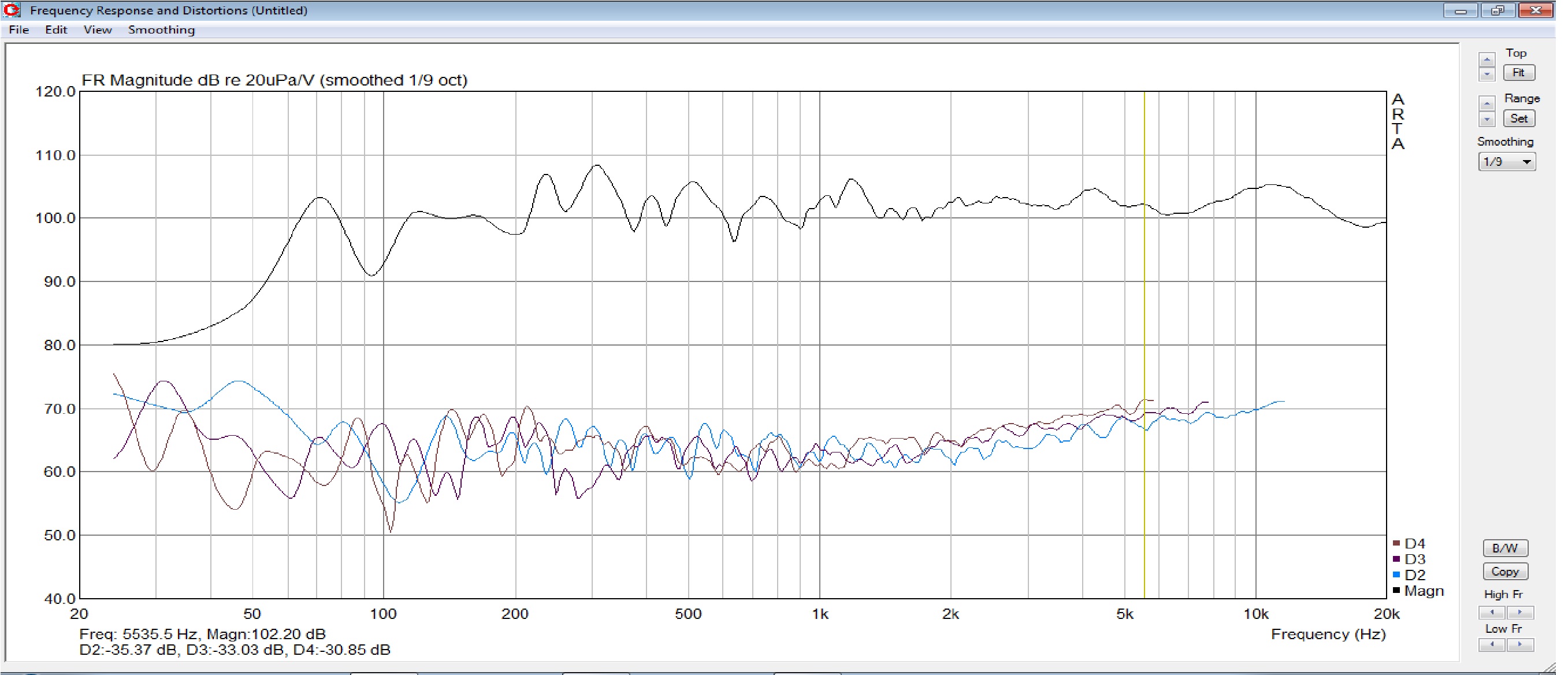This screenshot has width=1568, height=675.
Task: Click the yellow cursor line on graph
Action: pyautogui.click(x=1144, y=305)
